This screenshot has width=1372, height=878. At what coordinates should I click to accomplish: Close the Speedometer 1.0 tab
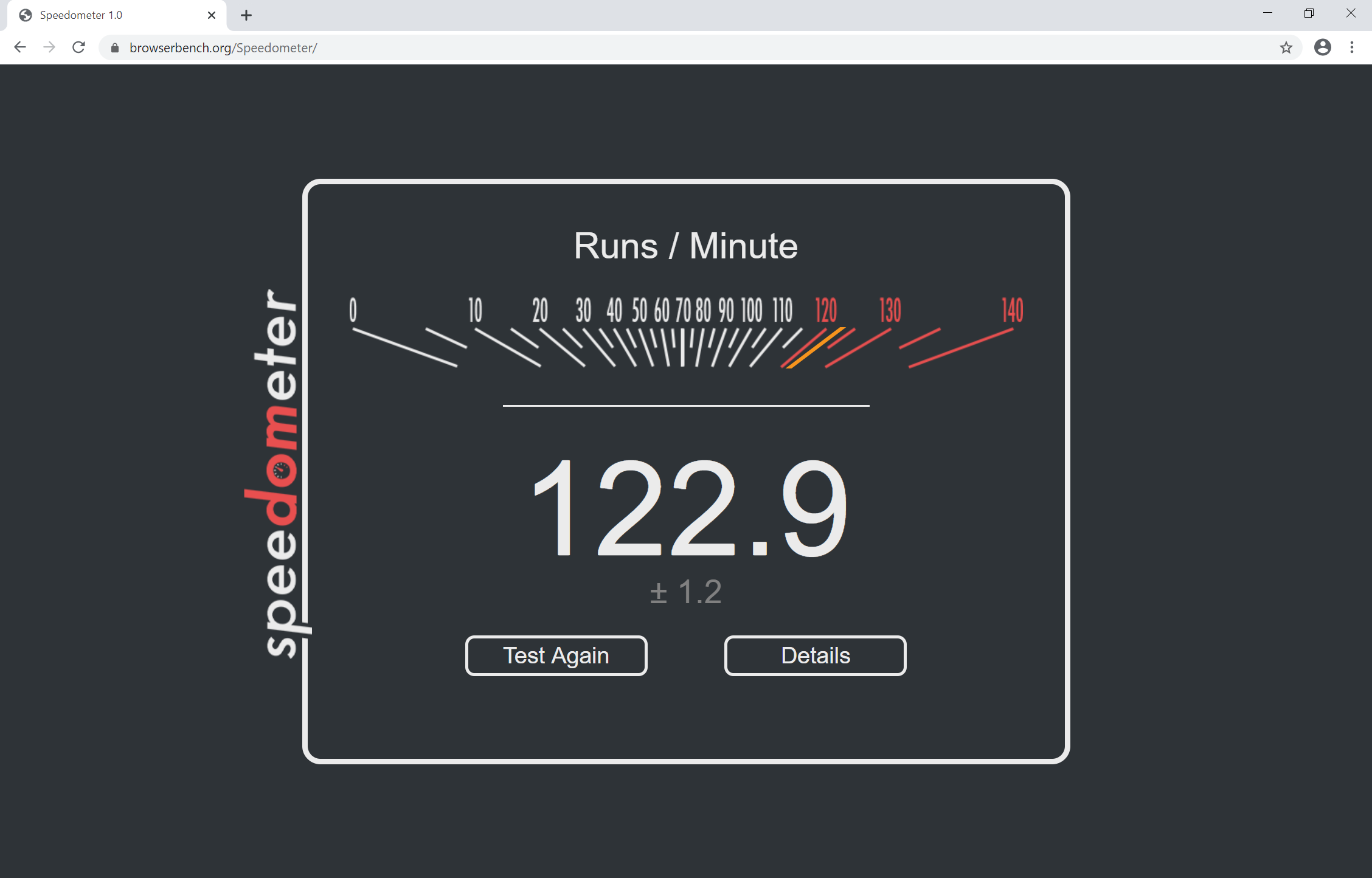pos(211,15)
